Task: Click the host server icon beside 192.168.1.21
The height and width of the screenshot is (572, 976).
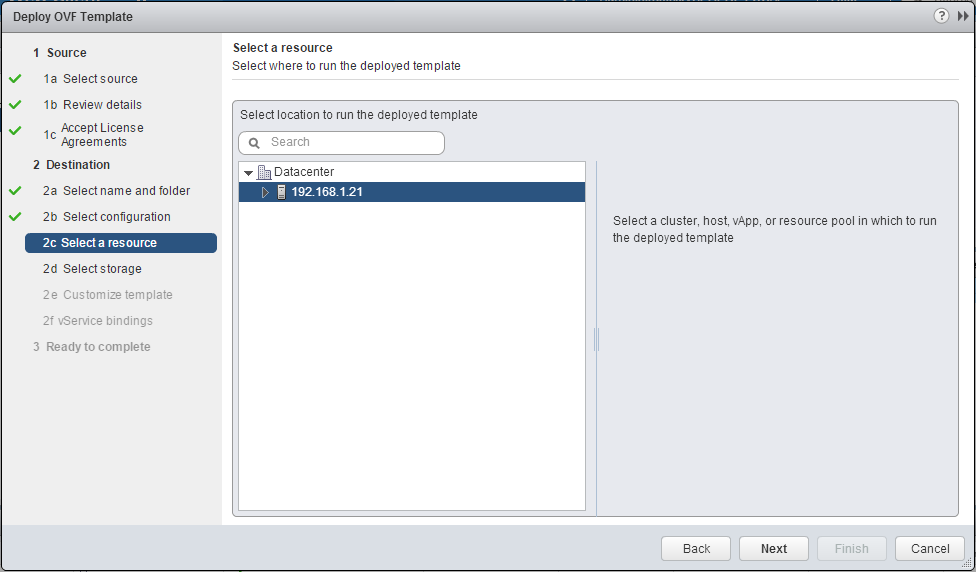Action: click(281, 192)
